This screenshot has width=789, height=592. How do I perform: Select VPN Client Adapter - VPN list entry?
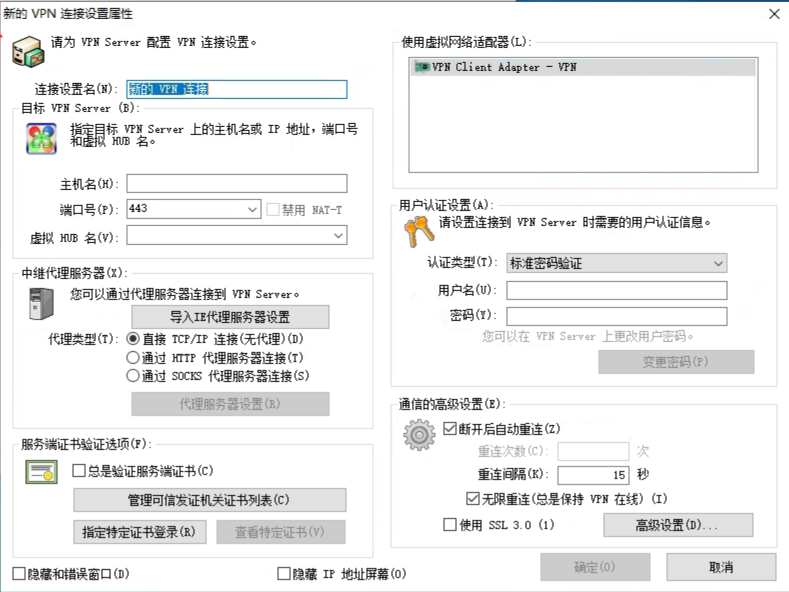583,67
